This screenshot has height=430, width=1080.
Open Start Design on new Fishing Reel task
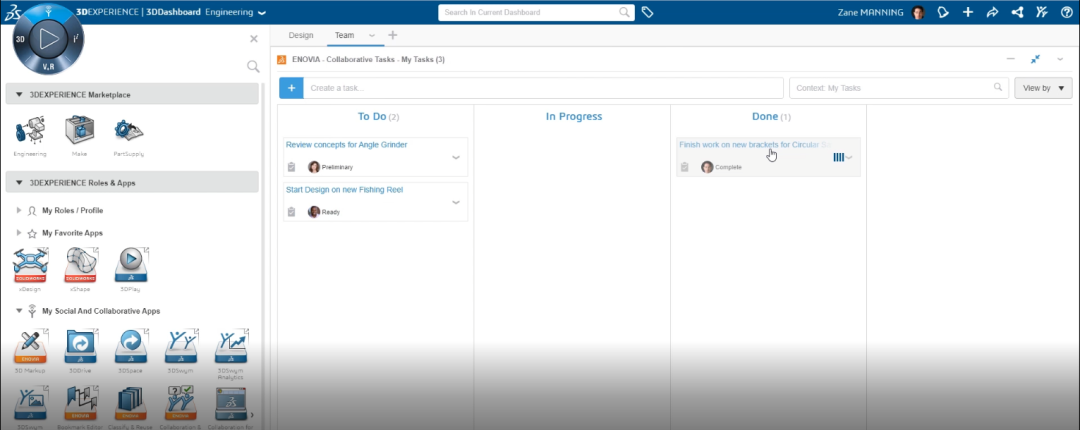344,190
